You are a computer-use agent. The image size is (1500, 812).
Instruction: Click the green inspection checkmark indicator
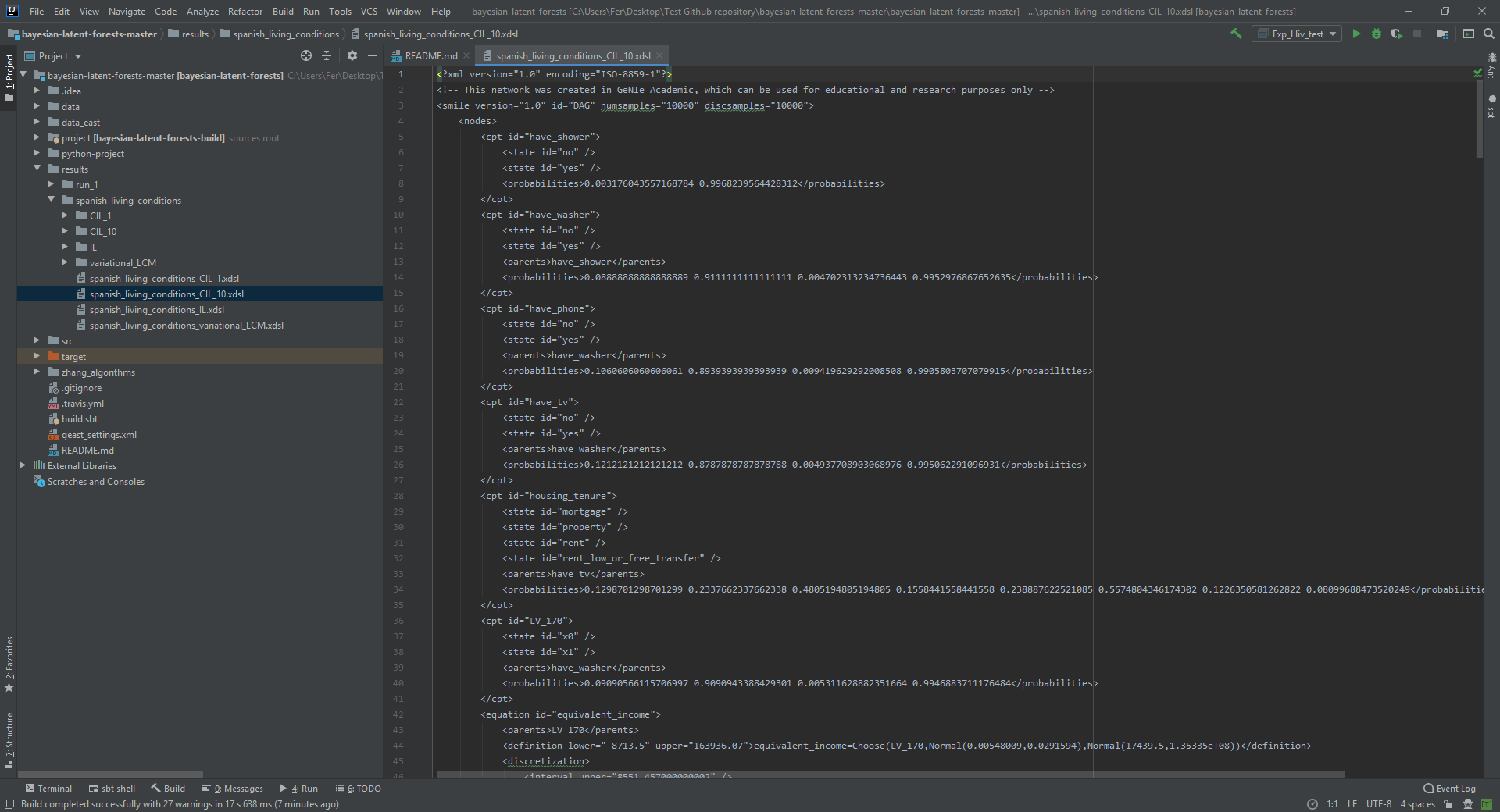point(1477,73)
